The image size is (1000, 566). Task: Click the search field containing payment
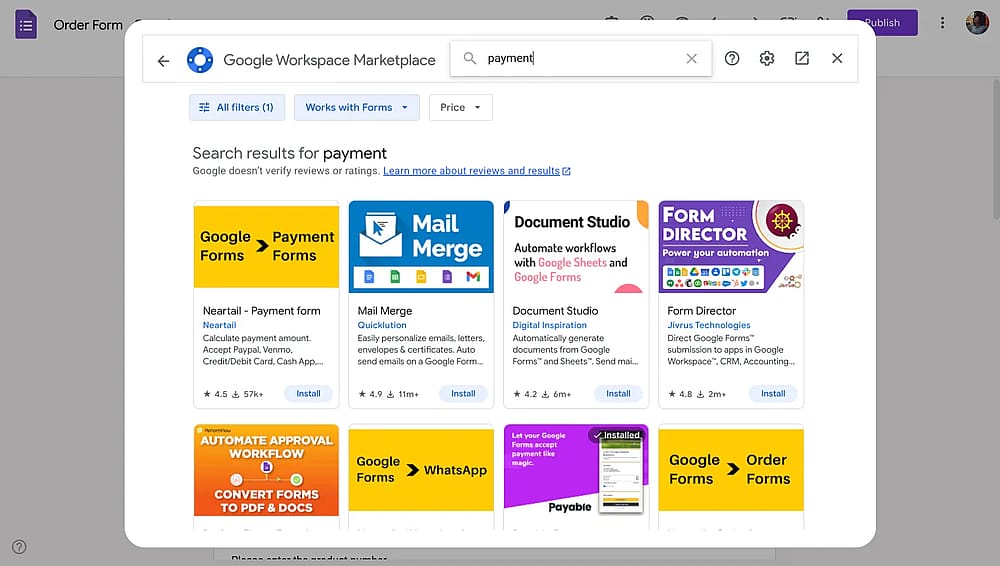580,59
